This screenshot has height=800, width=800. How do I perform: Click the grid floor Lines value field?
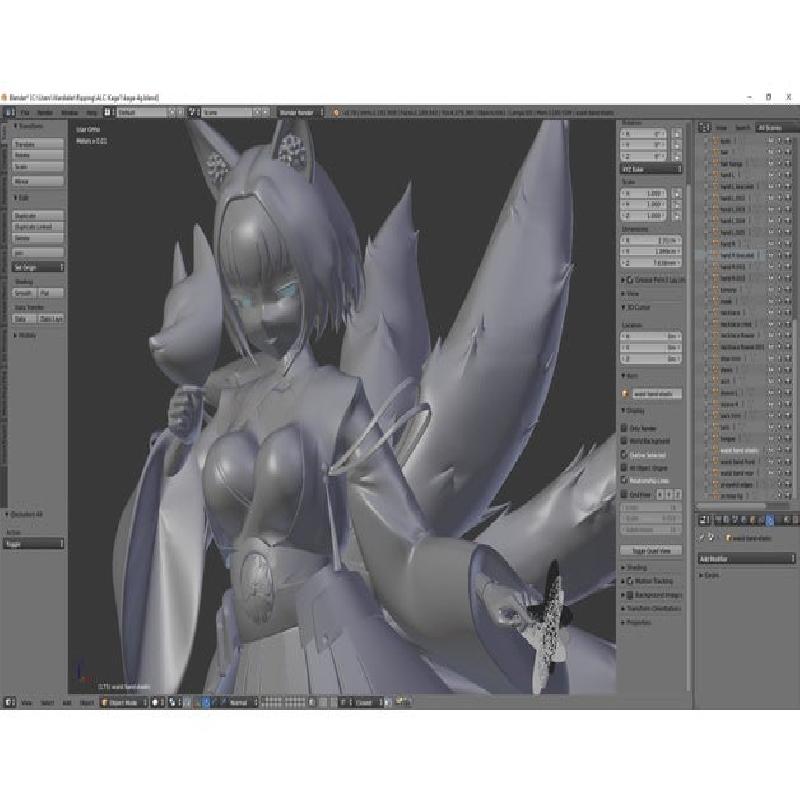click(651, 508)
